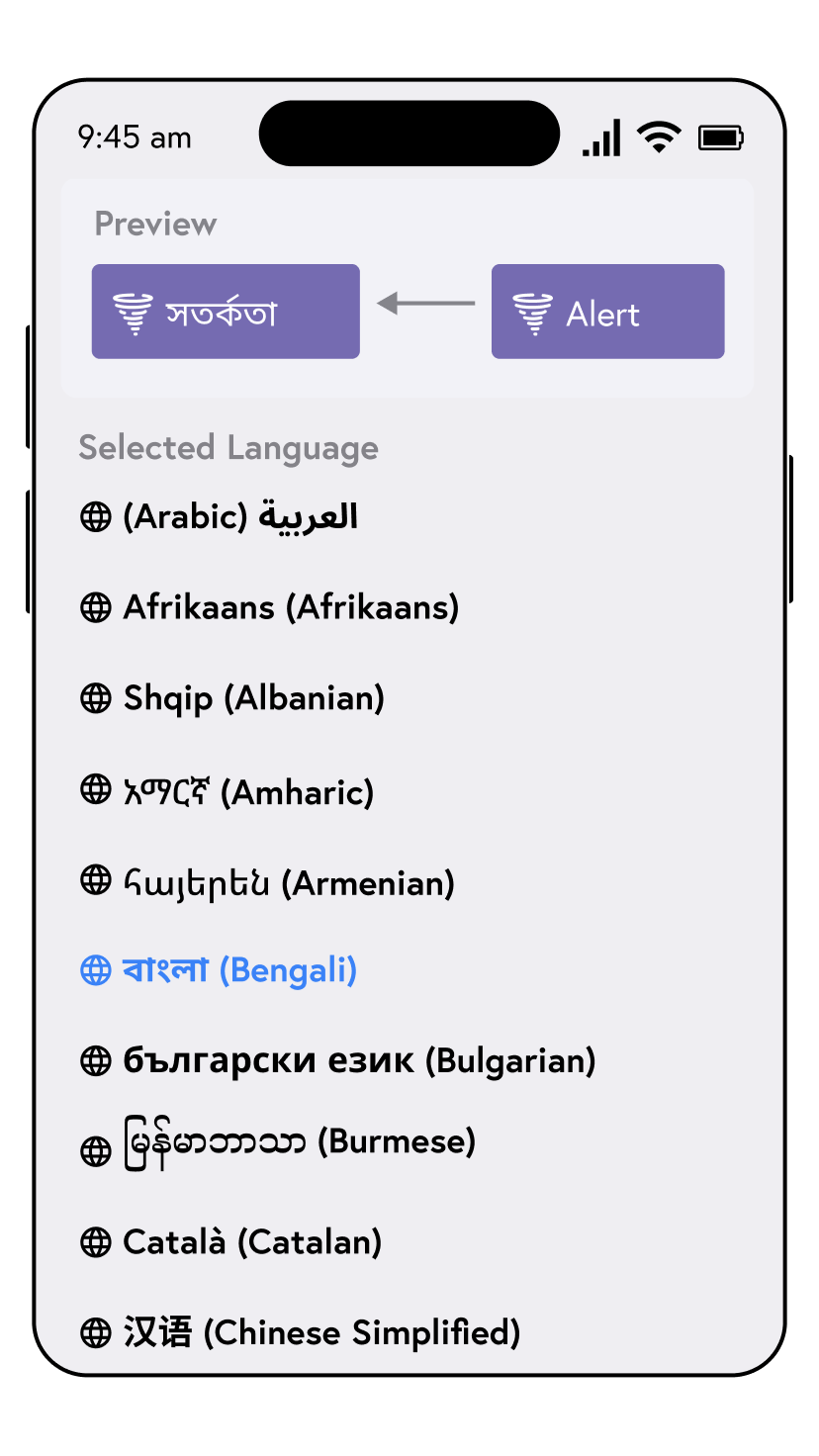The image size is (819, 1456).
Task: Click the arrow between preview buttons
Action: pyautogui.click(x=426, y=303)
